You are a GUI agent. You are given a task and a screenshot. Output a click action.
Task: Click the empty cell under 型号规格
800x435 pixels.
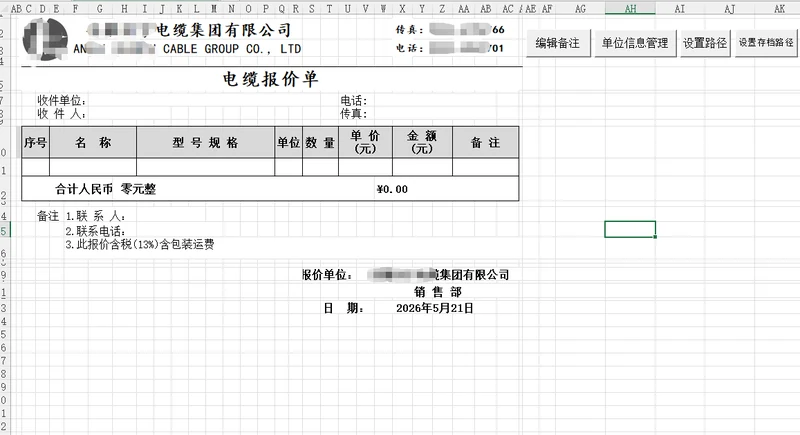point(205,167)
